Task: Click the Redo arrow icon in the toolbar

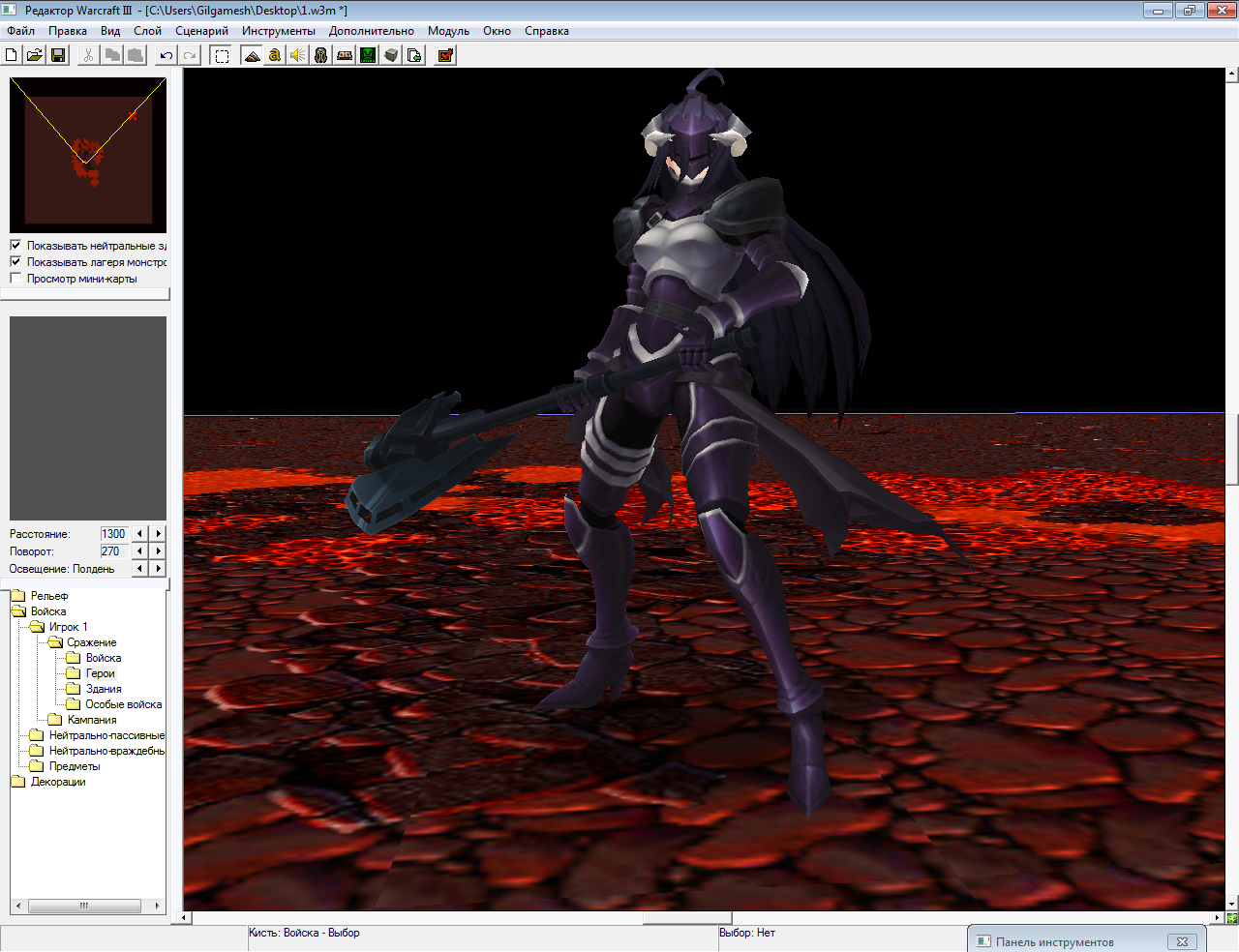Action: click(x=190, y=55)
